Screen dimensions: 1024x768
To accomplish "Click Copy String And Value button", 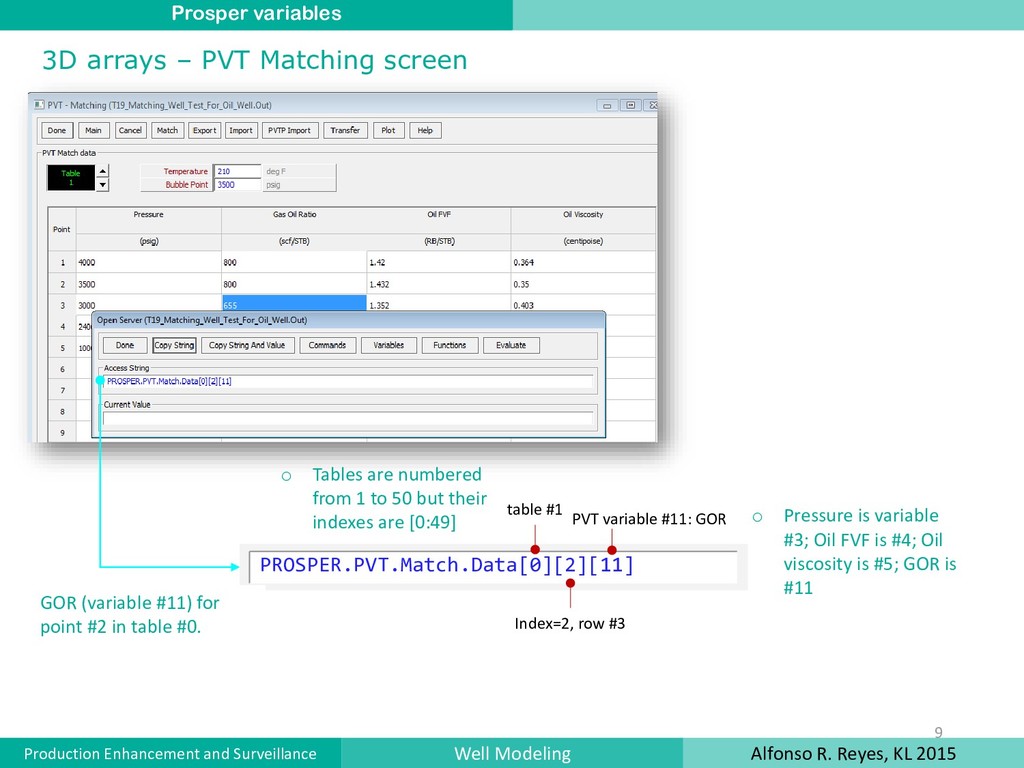I will [x=248, y=345].
